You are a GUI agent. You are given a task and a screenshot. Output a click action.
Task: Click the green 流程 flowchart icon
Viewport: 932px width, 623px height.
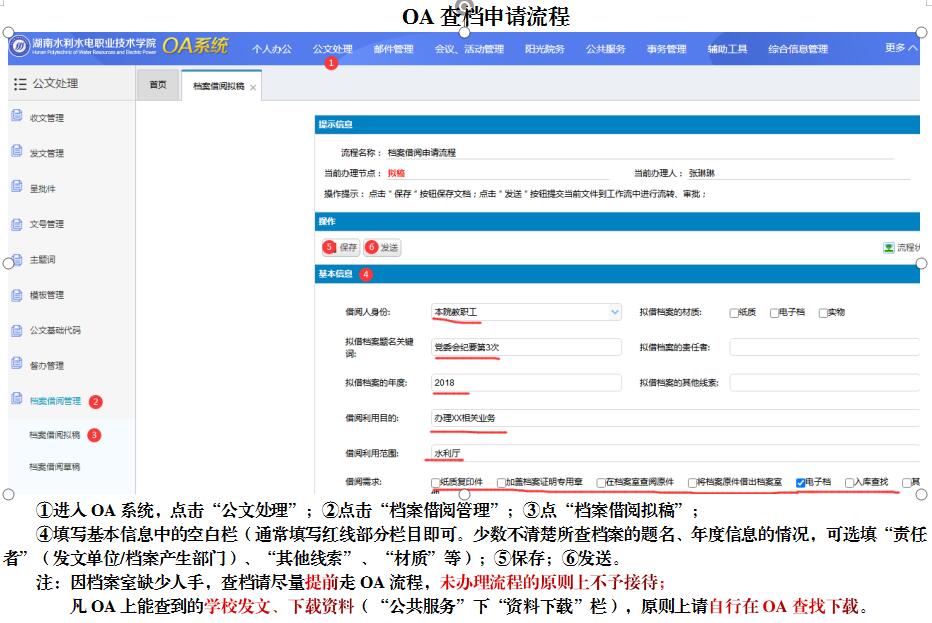pos(889,247)
